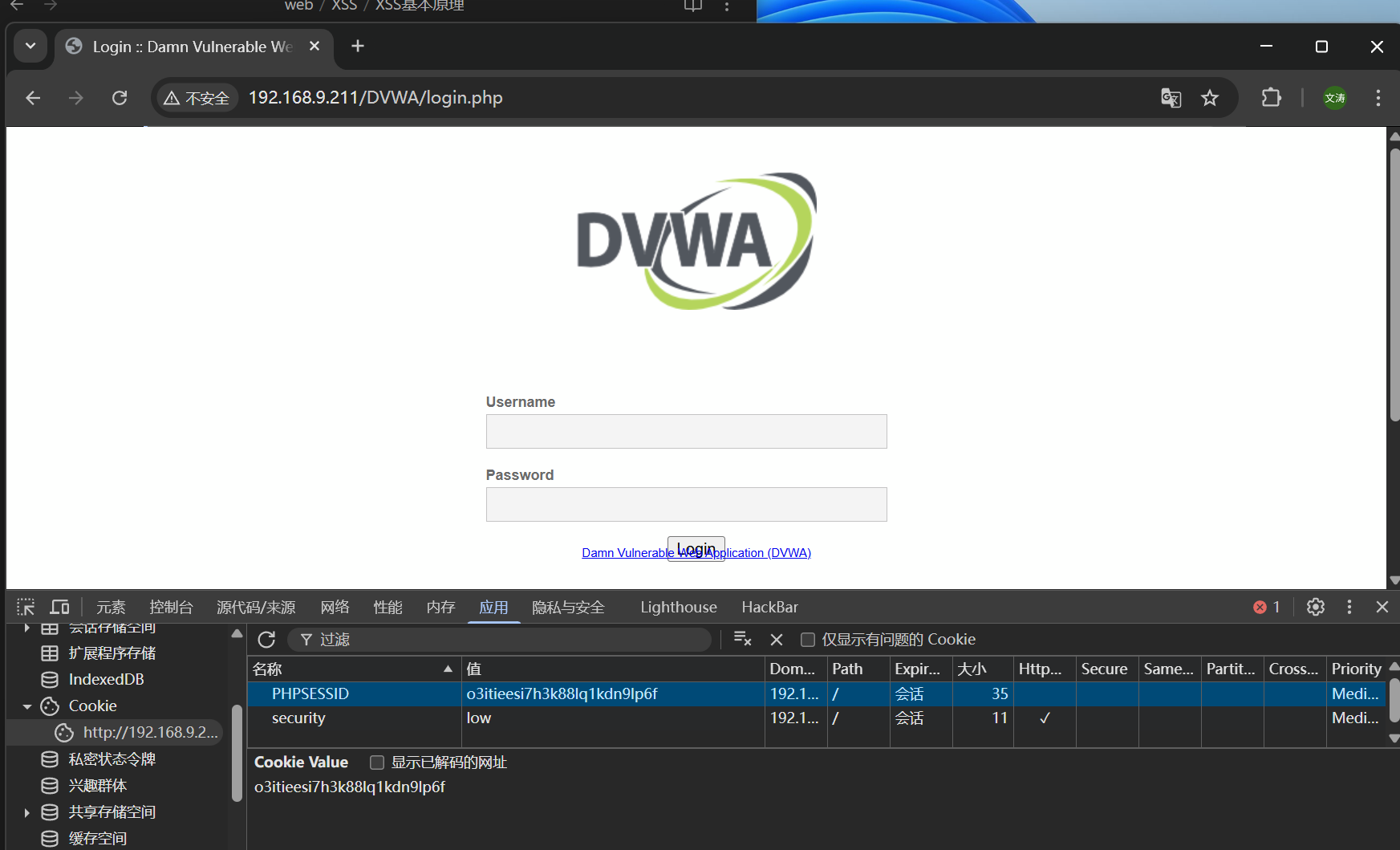The image size is (1400, 850).
Task: Open the tab search dropdown arrow
Action: click(x=30, y=46)
